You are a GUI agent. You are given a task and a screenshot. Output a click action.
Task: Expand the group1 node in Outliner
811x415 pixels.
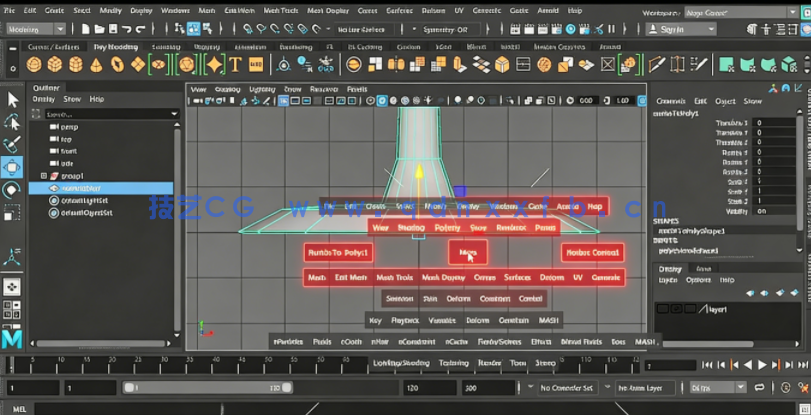(44, 176)
